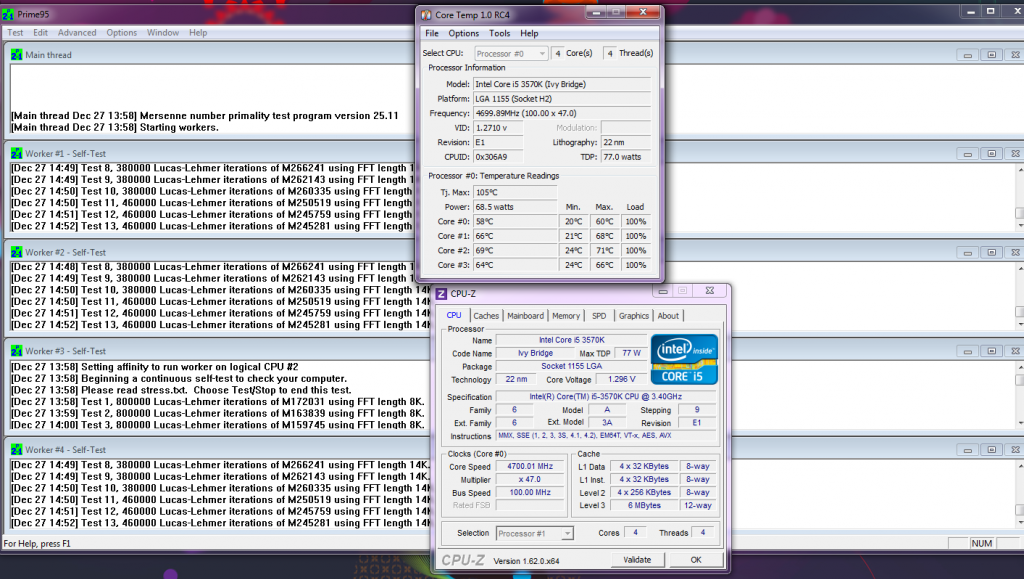Click OK button in CPU-Z

[696, 560]
